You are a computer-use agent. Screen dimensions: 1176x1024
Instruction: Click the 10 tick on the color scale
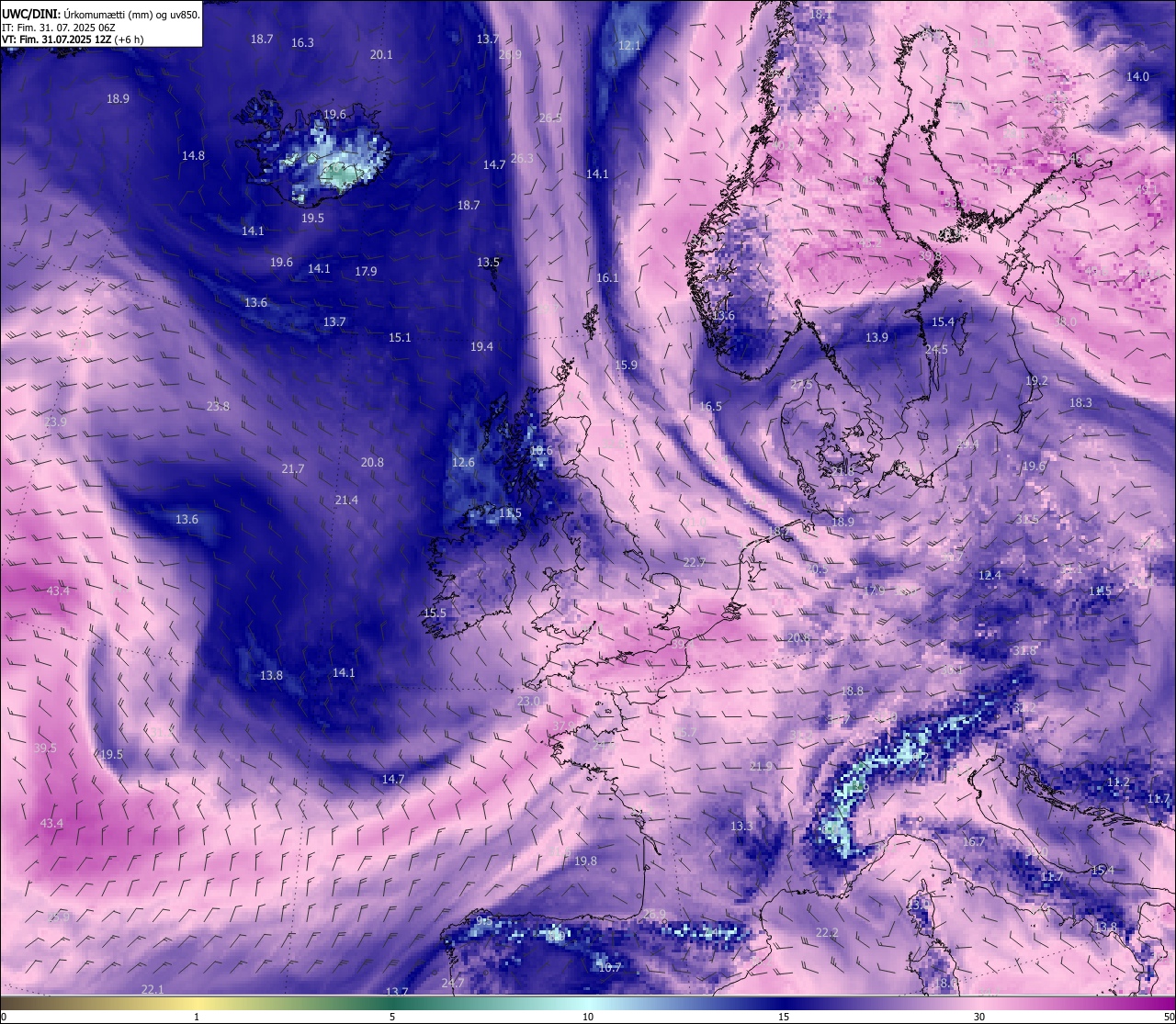click(x=587, y=1017)
